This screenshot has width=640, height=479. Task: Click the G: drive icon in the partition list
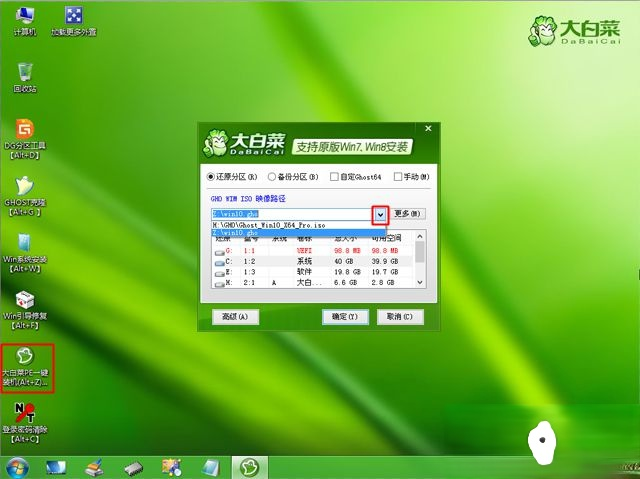tap(220, 252)
